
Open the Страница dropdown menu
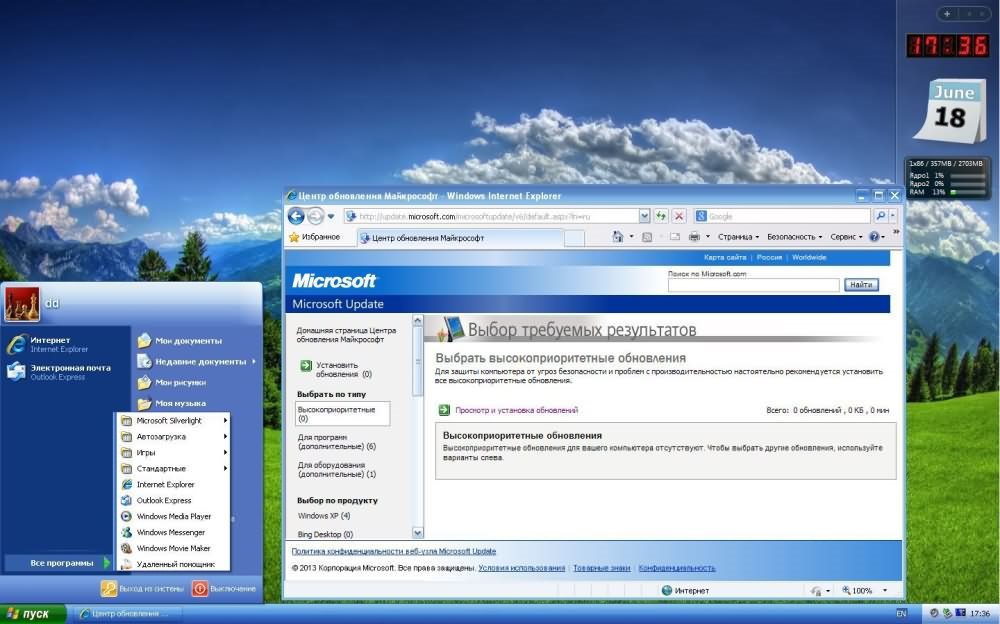738,237
